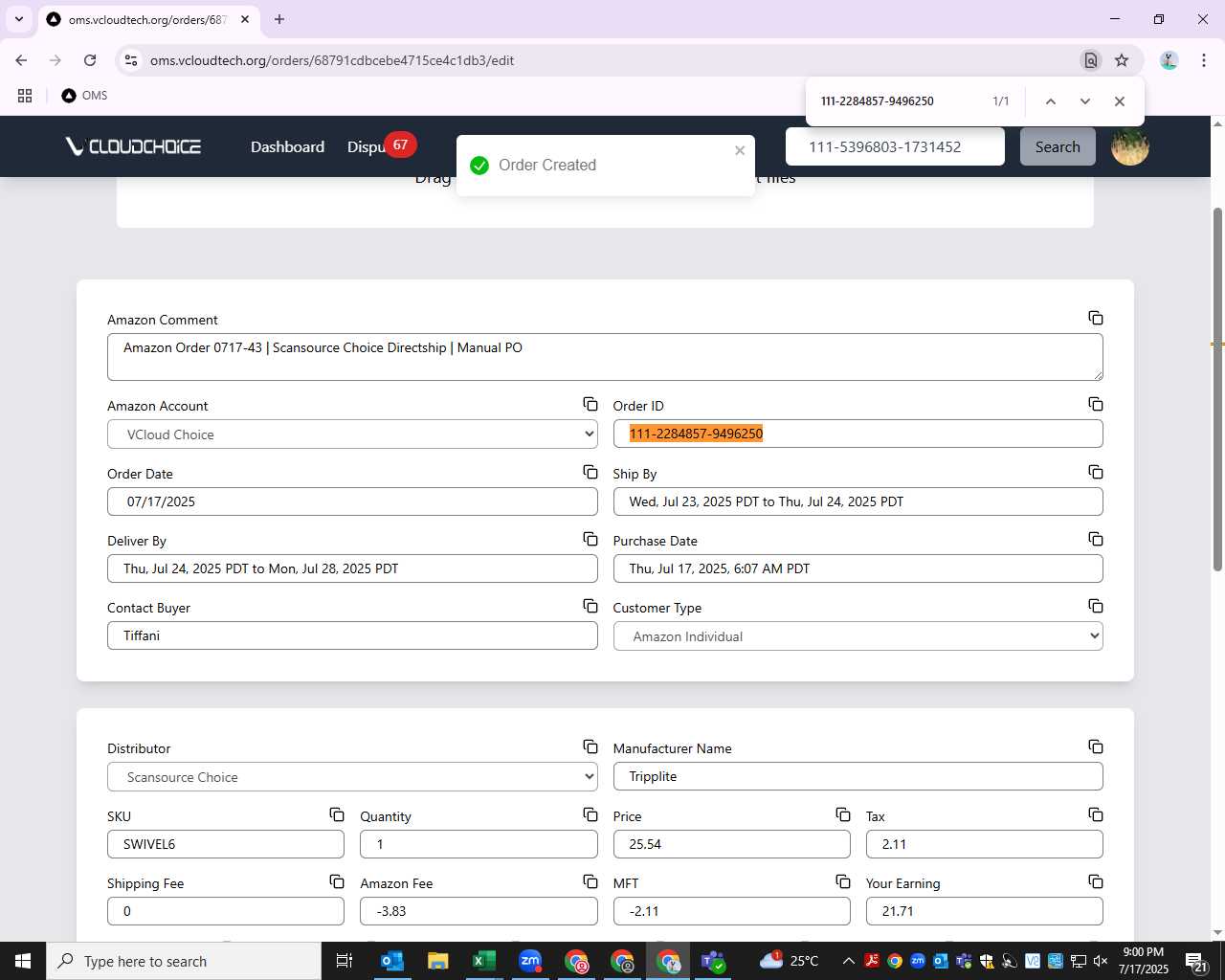Viewport: 1225px width, 980px height.
Task: Expand the Distributor dropdown
Action: coord(352,777)
